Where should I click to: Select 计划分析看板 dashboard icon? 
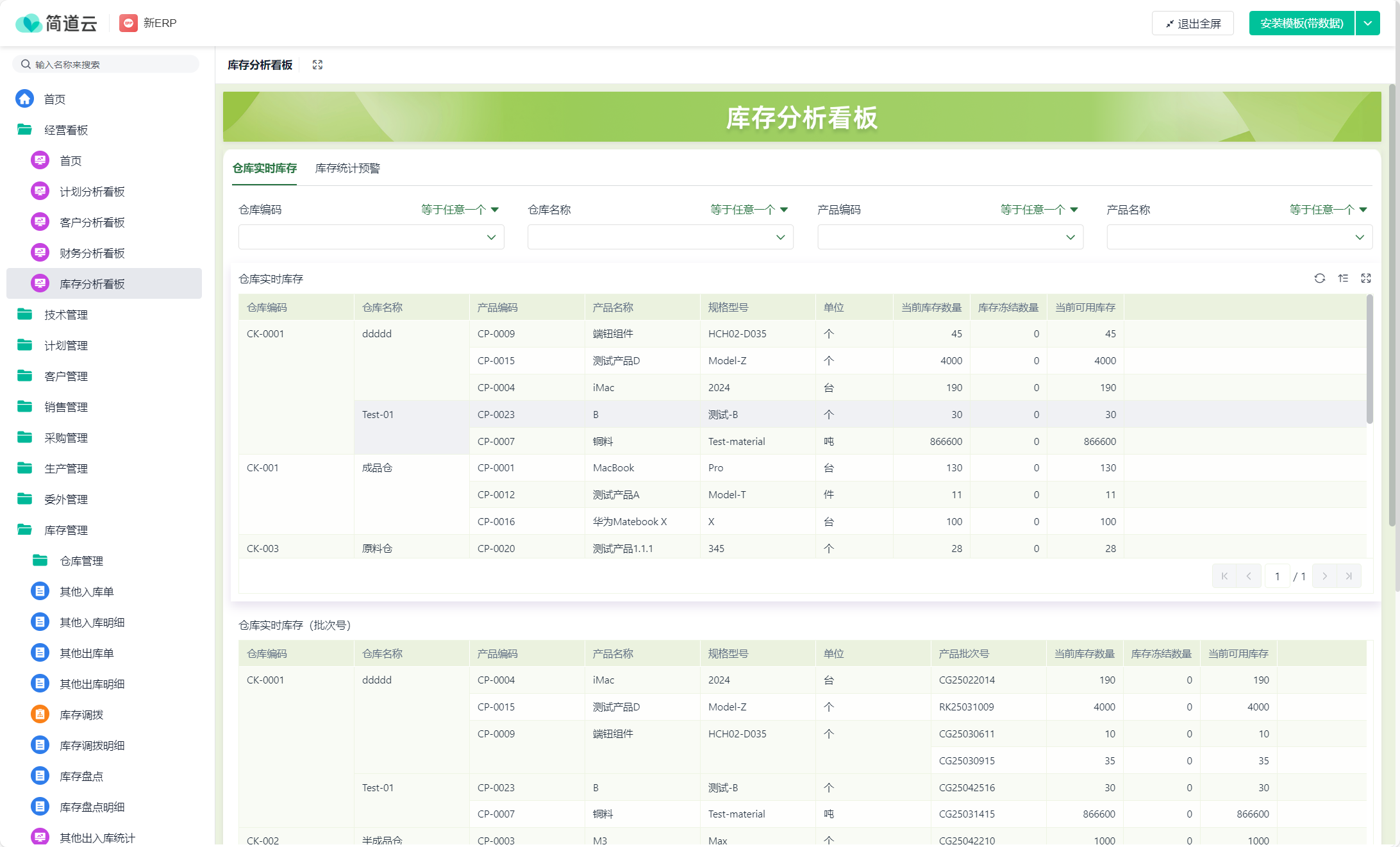click(39, 190)
